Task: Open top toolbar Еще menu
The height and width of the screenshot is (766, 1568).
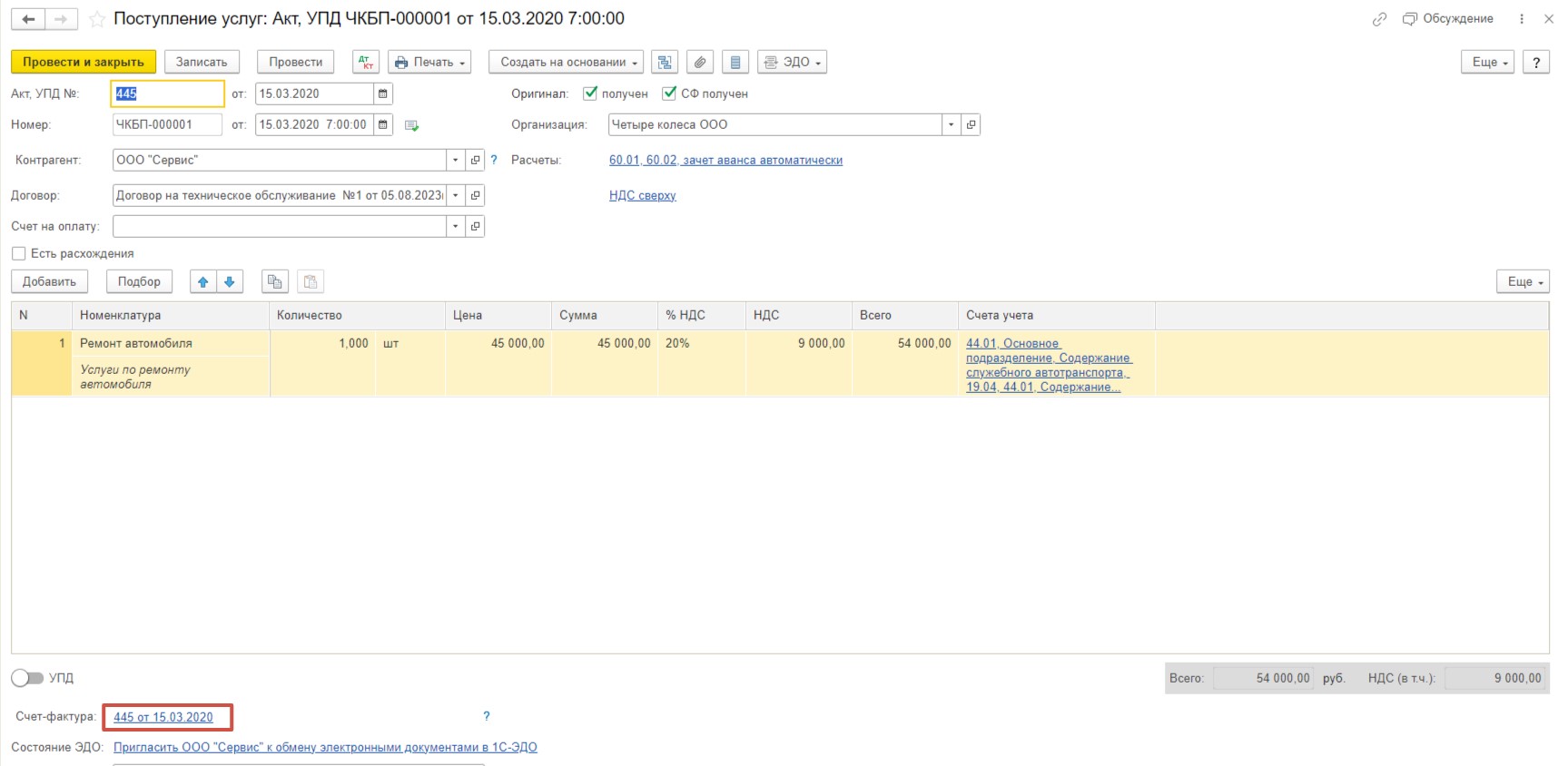Action: point(1487,62)
